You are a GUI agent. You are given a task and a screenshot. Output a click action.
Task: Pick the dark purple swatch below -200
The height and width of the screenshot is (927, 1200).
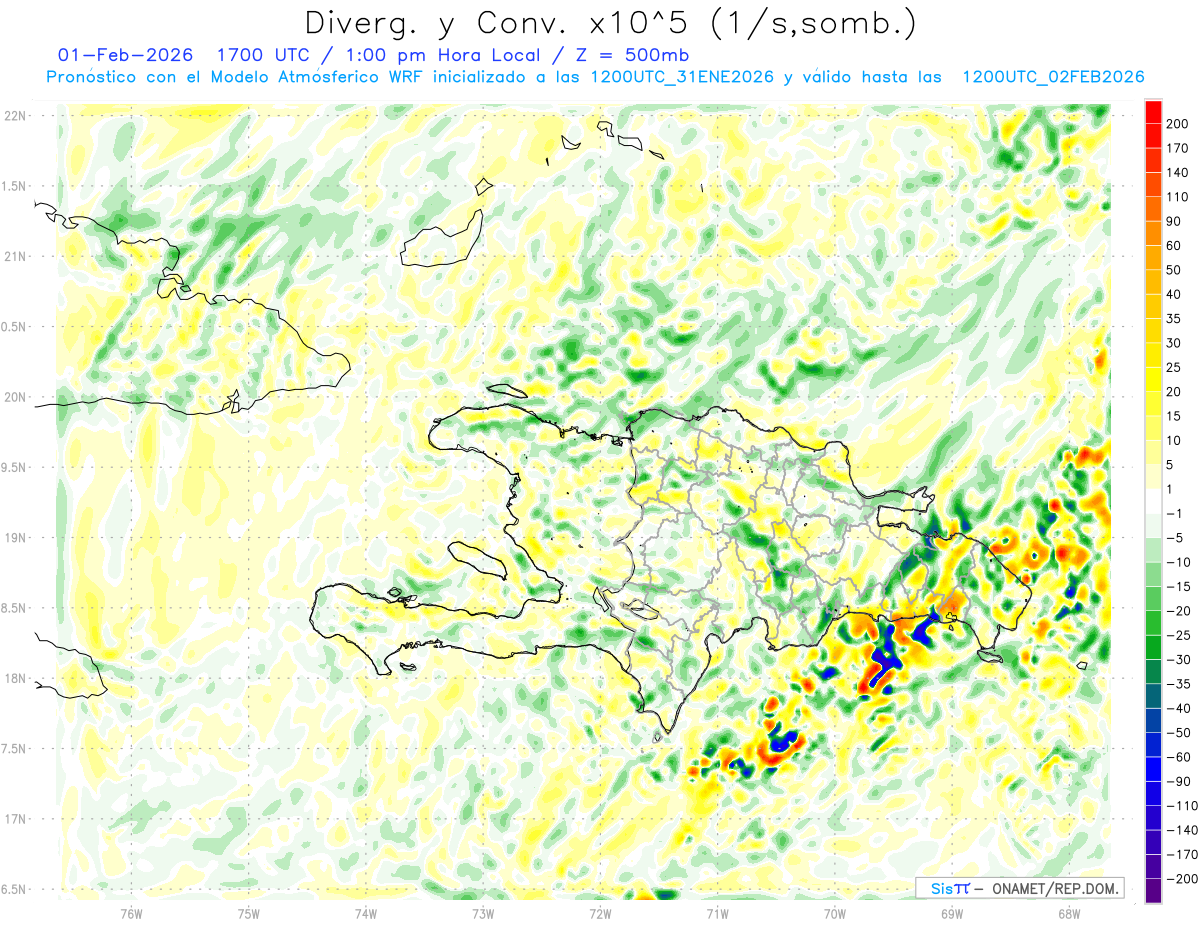pyautogui.click(x=1153, y=891)
